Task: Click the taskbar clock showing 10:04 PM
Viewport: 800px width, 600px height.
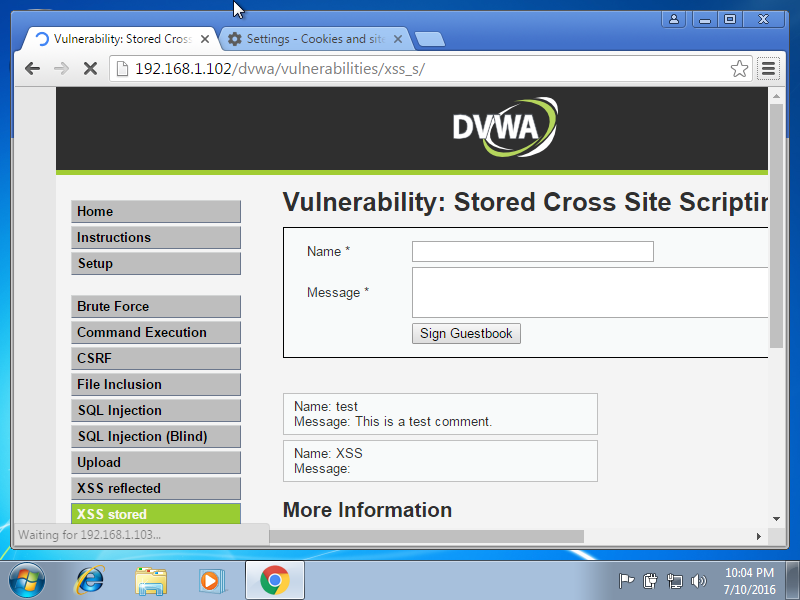Action: coord(749,581)
